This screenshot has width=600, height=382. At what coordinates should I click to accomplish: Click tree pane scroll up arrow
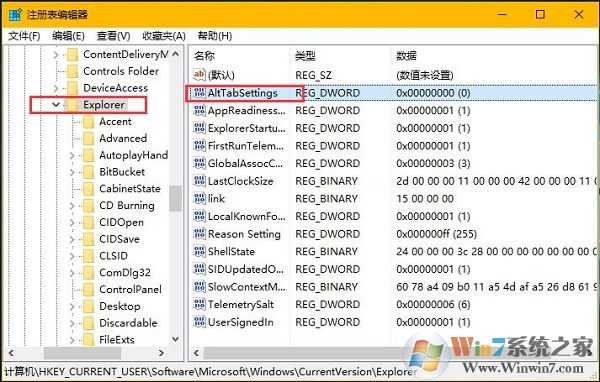pos(175,54)
